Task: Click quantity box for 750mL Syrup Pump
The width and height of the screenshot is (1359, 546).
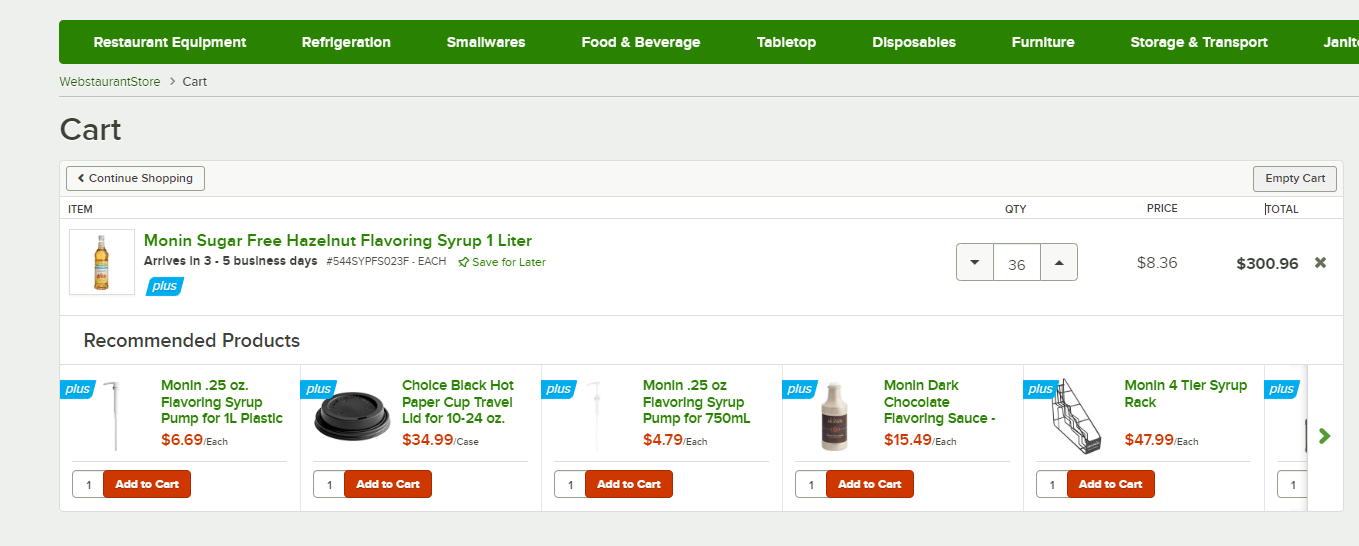Action: 570,484
